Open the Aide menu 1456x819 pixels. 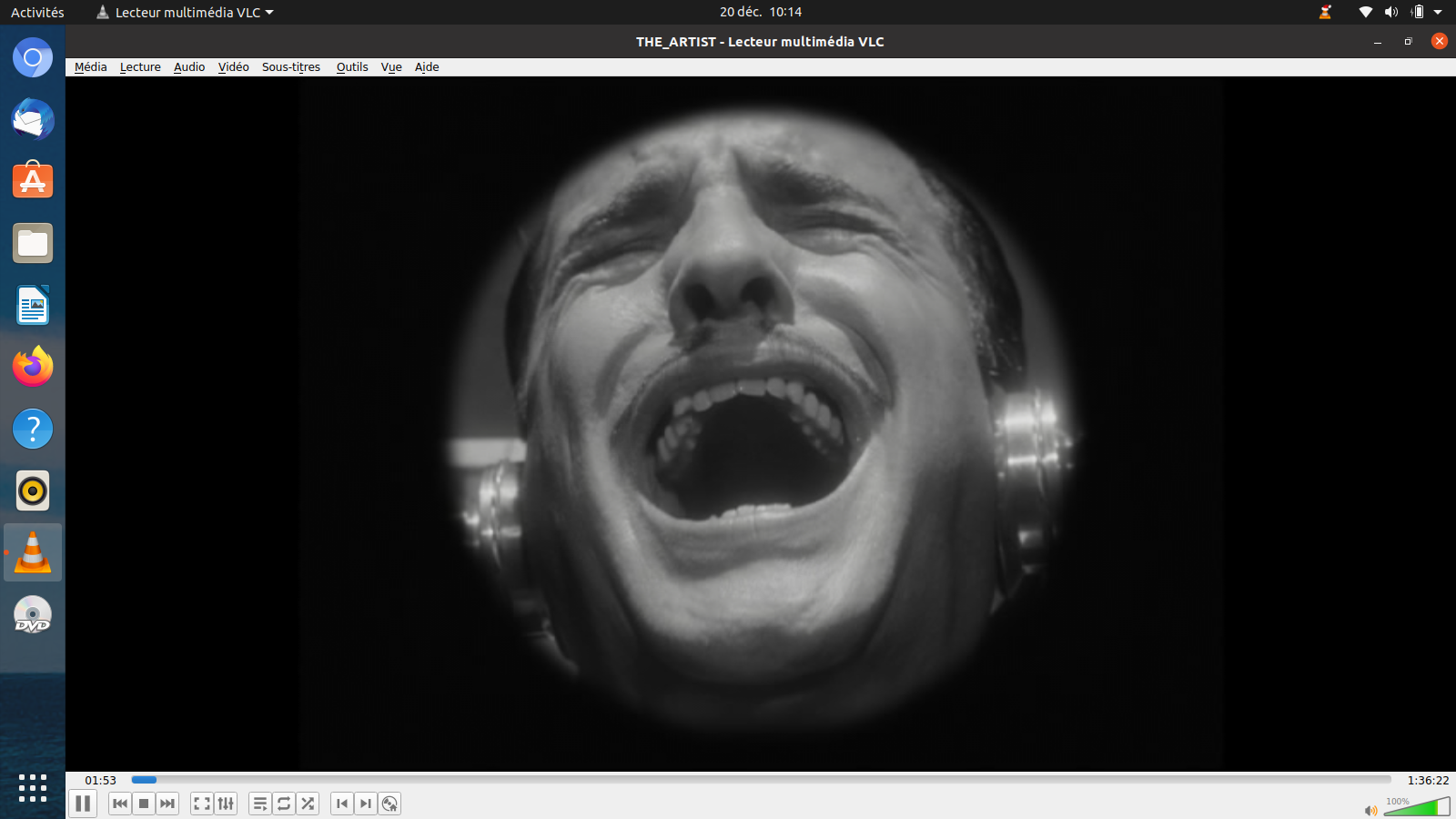(x=427, y=67)
